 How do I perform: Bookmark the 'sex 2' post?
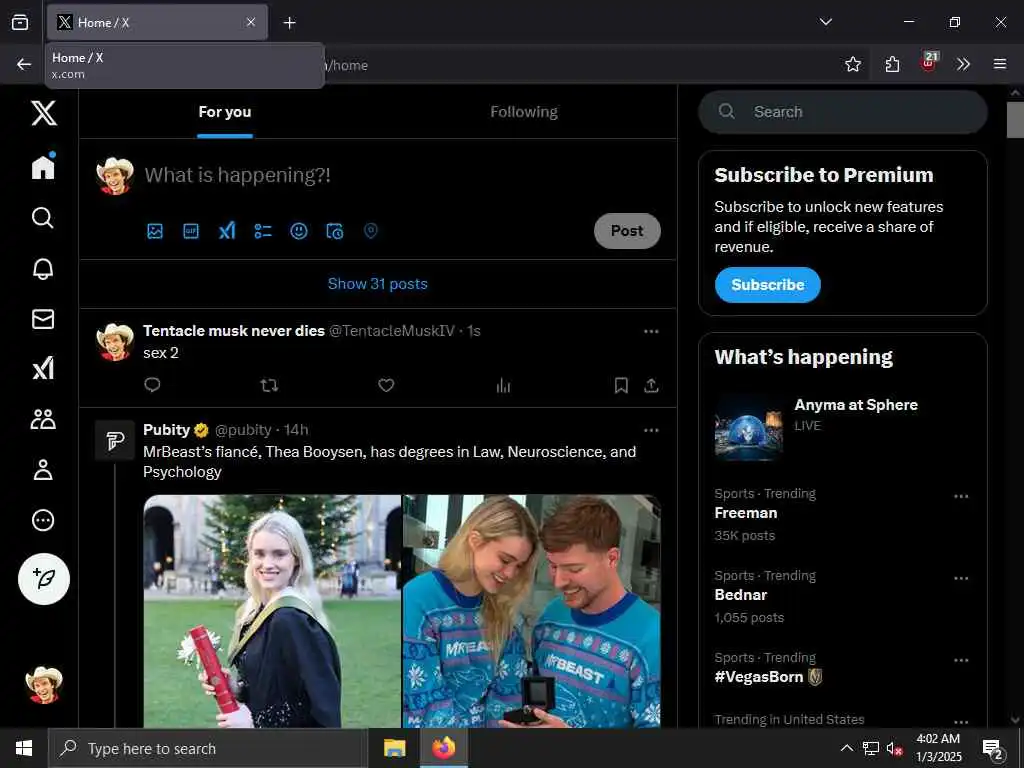click(621, 385)
